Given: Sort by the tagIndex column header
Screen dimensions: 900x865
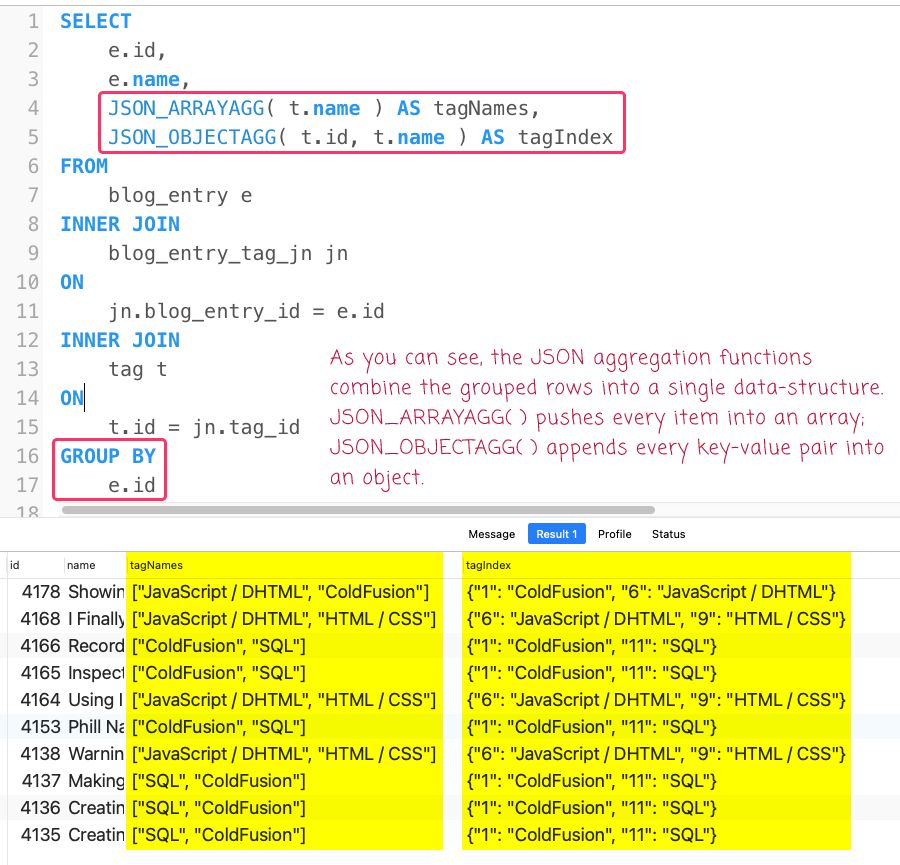Looking at the screenshot, I should pos(490,565).
